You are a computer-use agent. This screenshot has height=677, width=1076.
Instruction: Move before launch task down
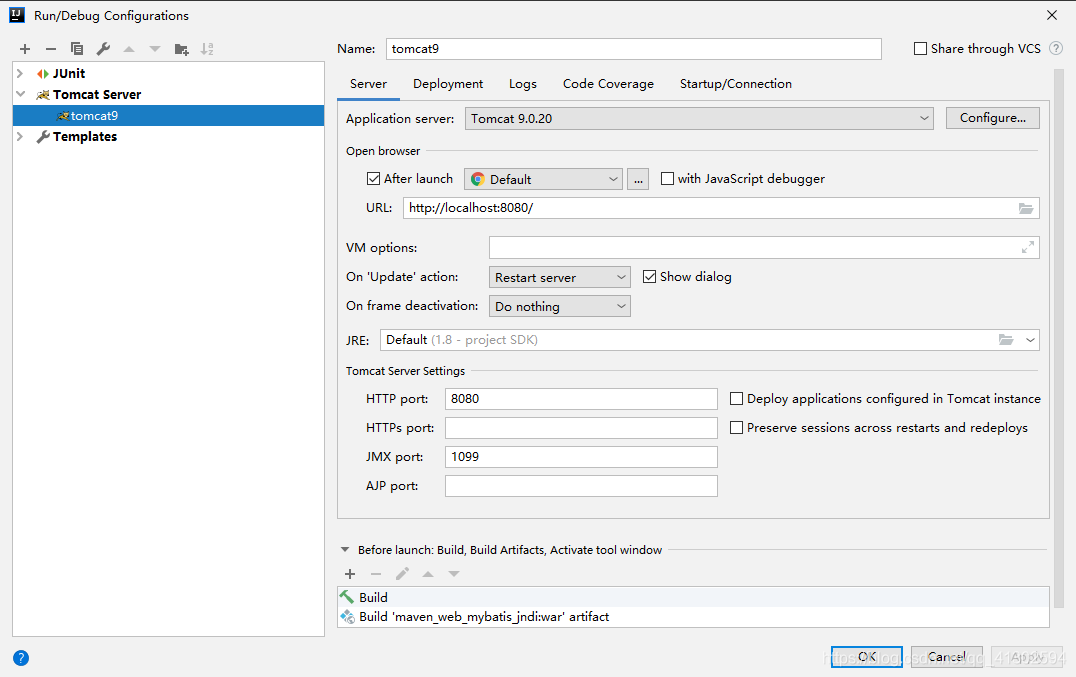click(x=454, y=574)
